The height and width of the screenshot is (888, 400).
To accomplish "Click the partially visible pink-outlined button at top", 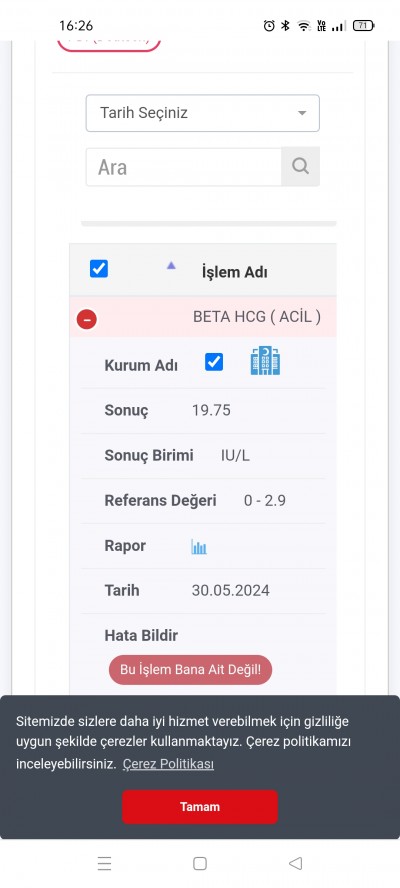I will 109,45.
